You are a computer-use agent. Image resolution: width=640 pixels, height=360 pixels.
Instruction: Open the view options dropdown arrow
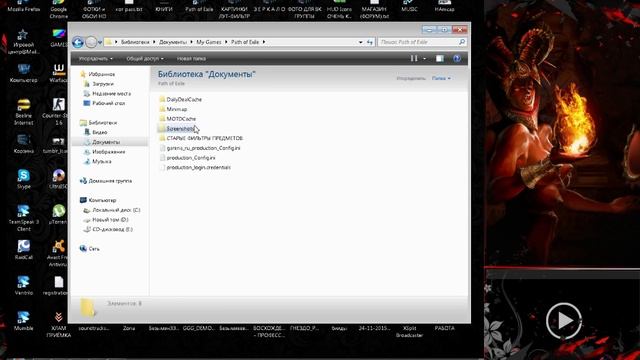pyautogui.click(x=424, y=59)
